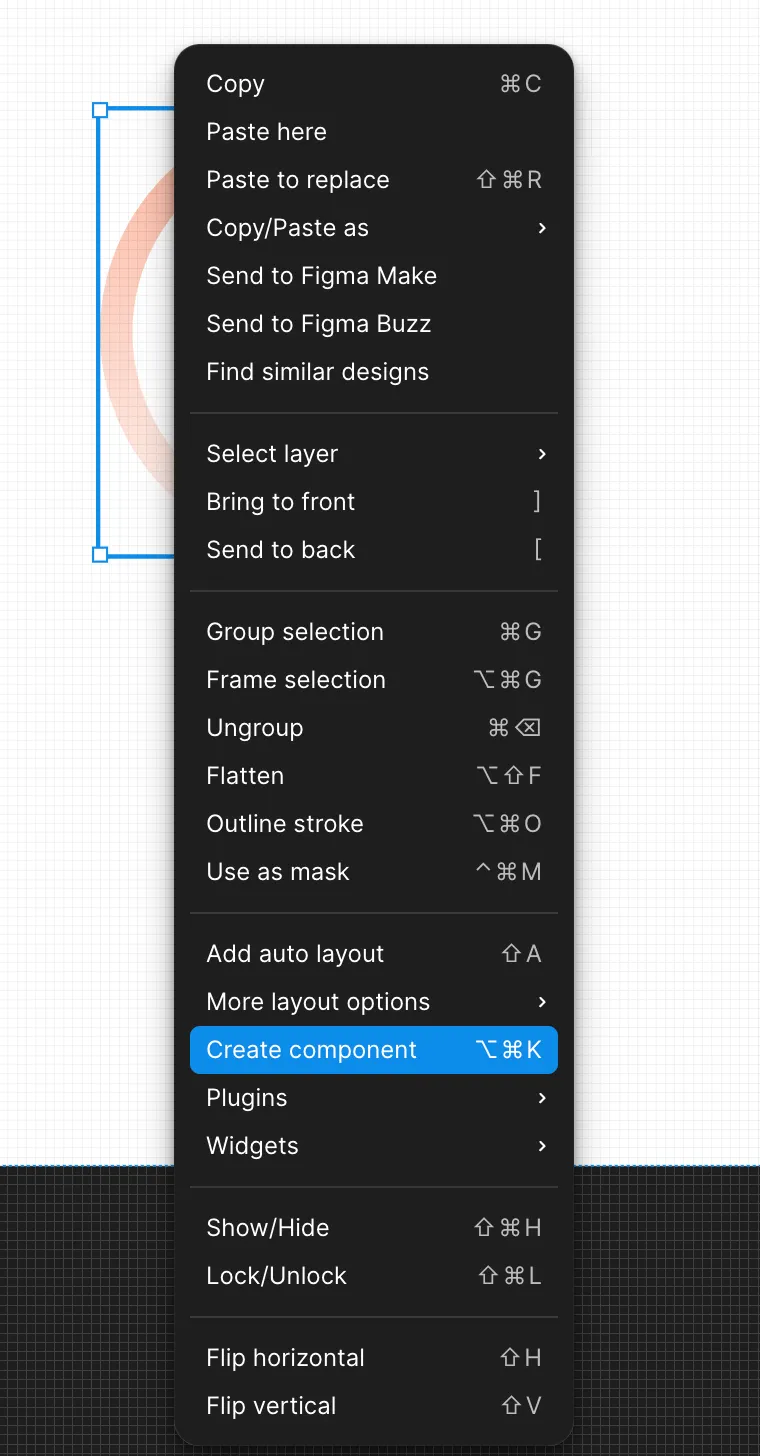
Task: Click the top-left selection resize handle
Action: pyautogui.click(x=100, y=110)
